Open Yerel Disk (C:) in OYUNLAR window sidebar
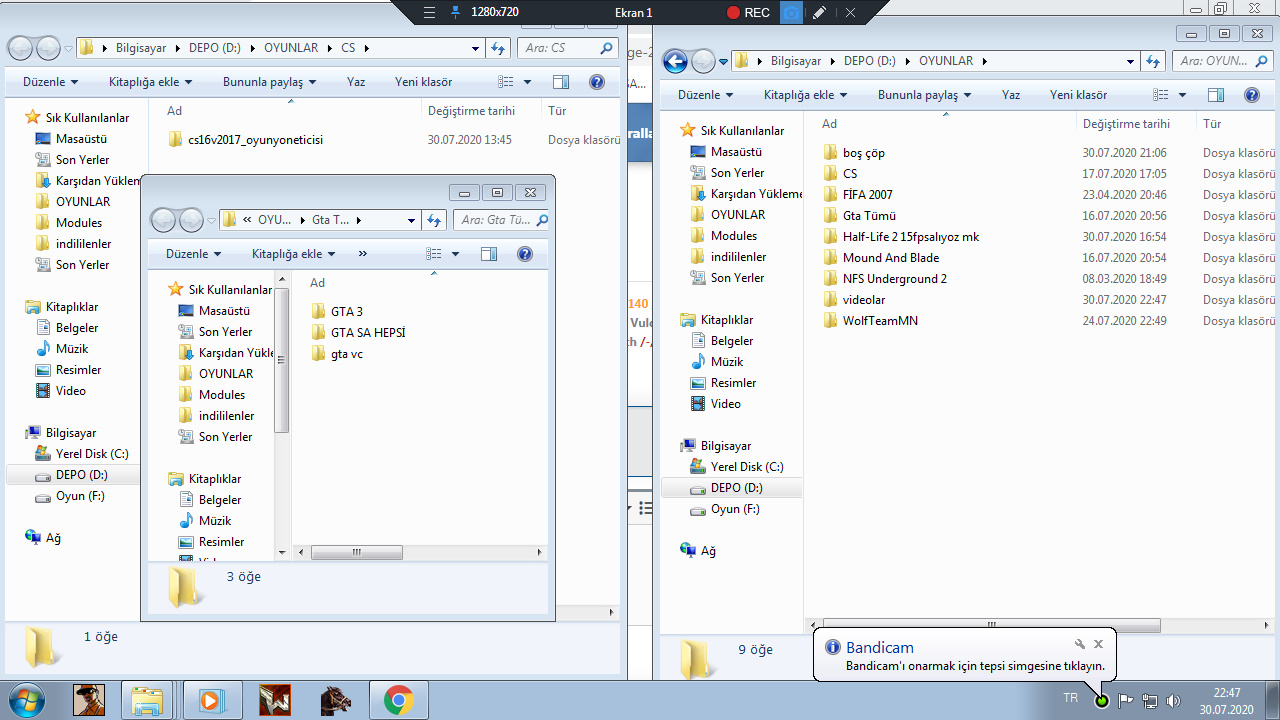Viewport: 1280px width, 720px height. coord(747,467)
